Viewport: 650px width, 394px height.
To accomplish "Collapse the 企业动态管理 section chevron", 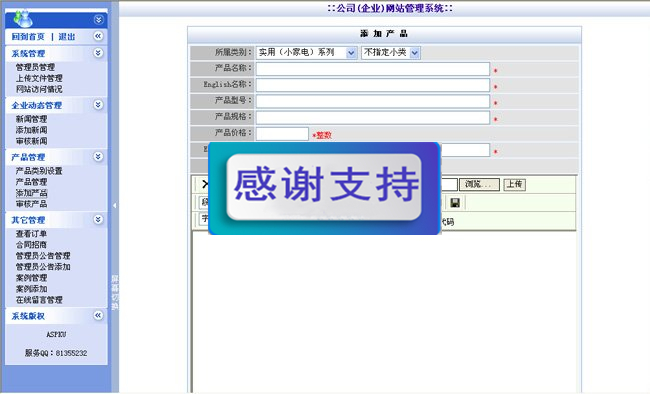I will (98, 105).
